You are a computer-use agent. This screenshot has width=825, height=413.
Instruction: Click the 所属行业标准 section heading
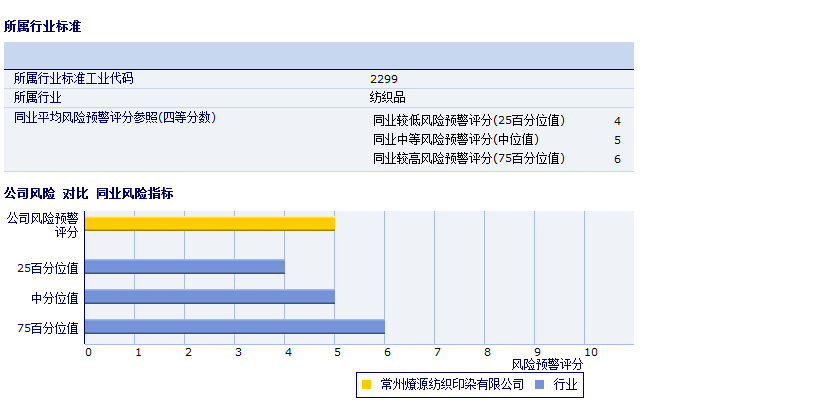(x=42, y=26)
